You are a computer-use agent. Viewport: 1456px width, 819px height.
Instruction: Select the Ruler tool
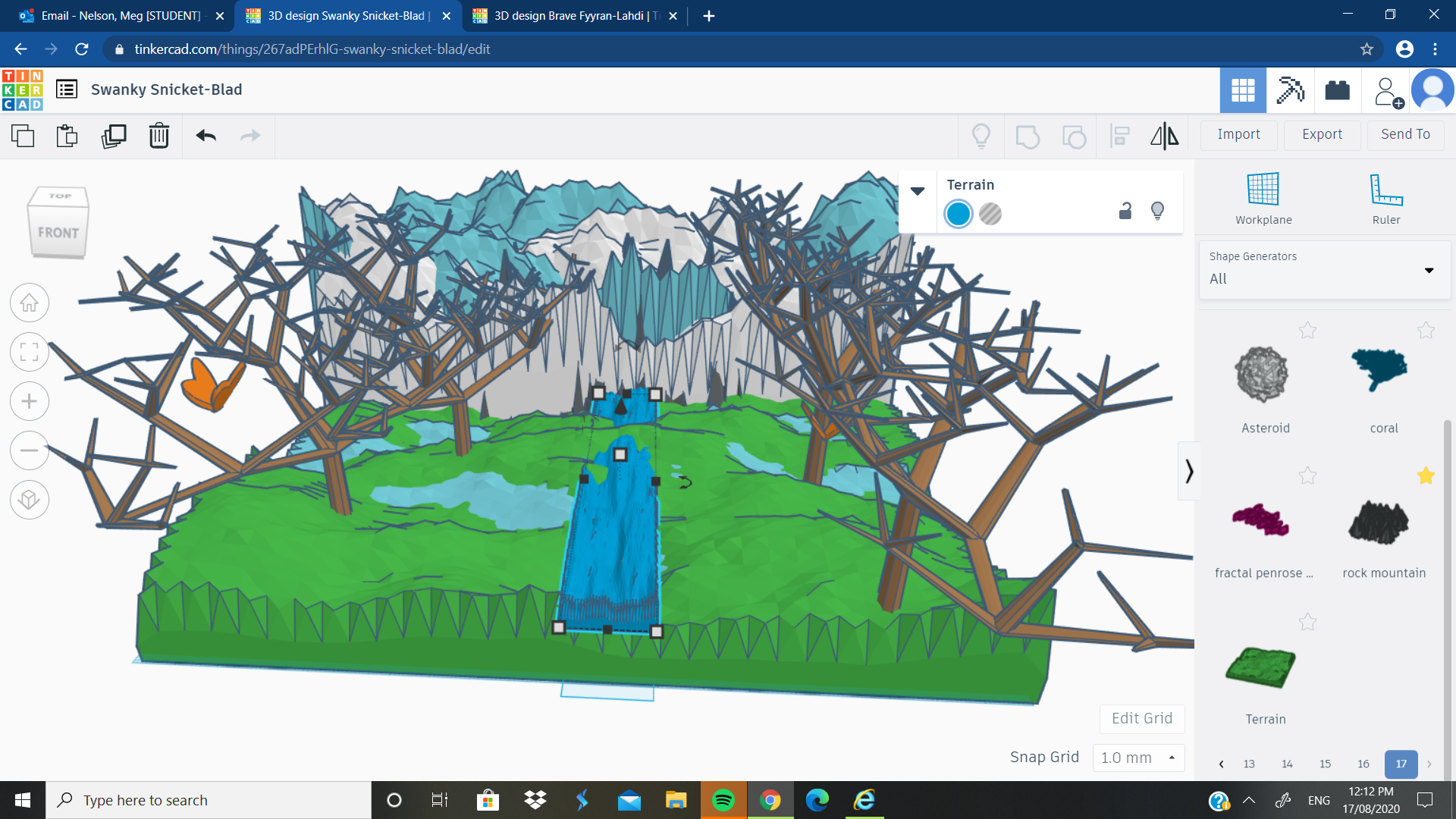(x=1386, y=197)
